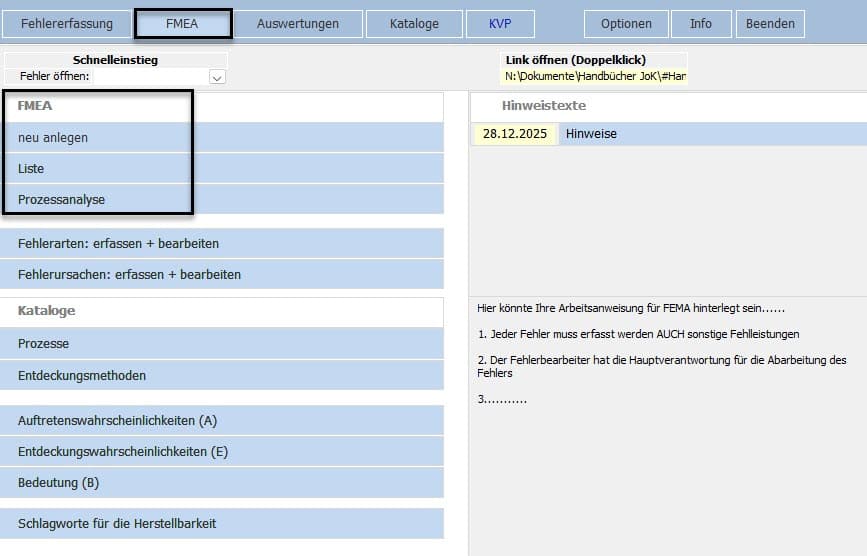Click the Optionen button
Viewport: 867px width, 556px height.
626,24
